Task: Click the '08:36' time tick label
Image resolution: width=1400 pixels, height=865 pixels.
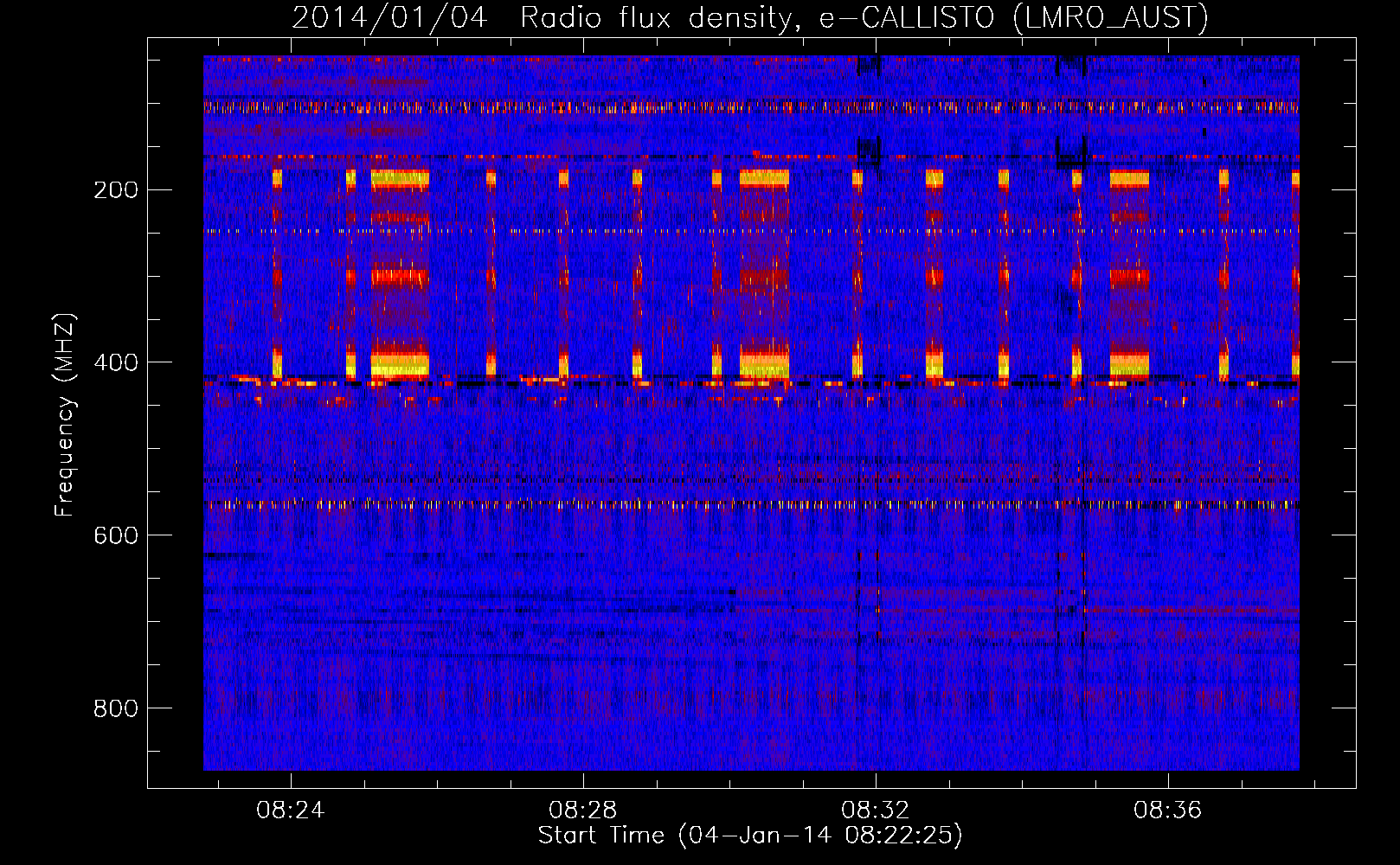Action: (1168, 810)
